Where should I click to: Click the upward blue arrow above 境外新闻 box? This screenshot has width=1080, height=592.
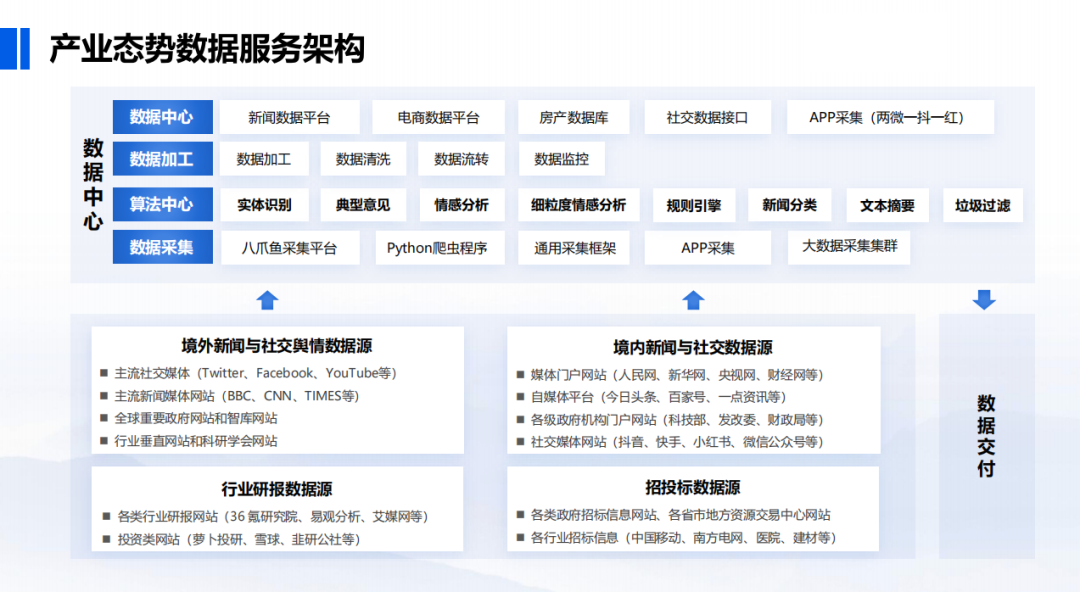pyautogui.click(x=265, y=298)
